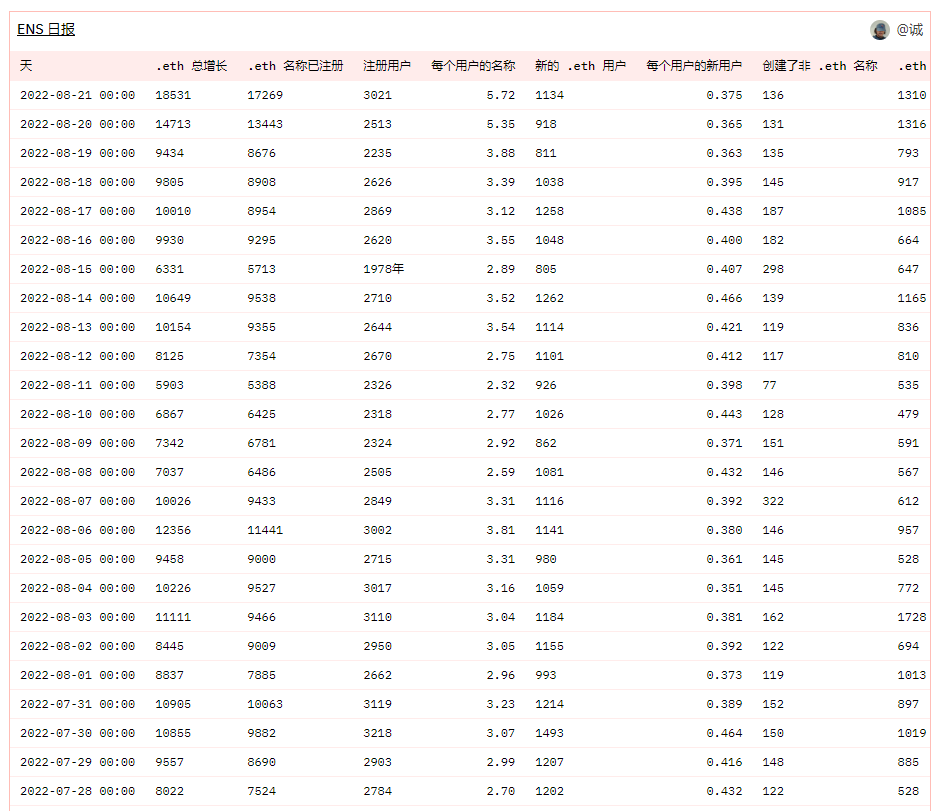The image size is (931, 811).
Task: Select registered names value 7354
Action: tap(261, 356)
